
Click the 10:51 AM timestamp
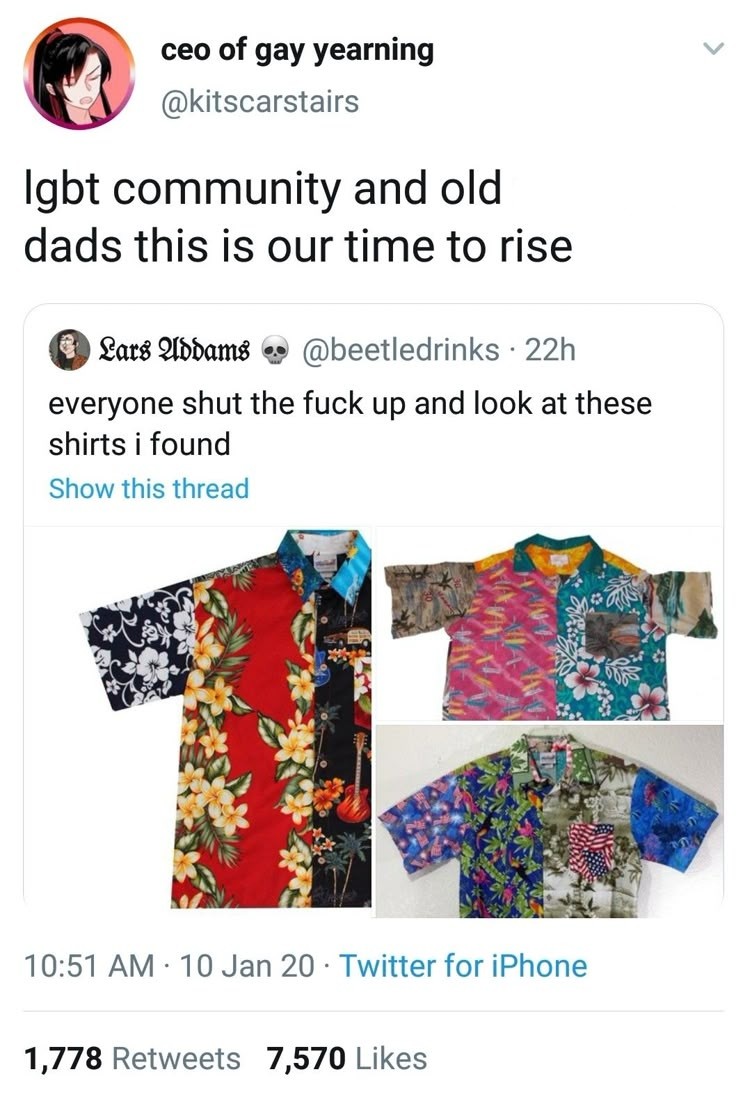coord(88,966)
